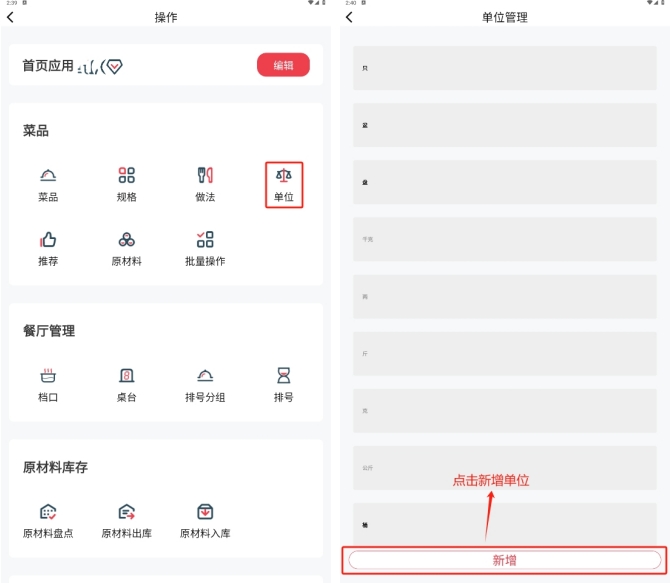Click the 新增 add unit button
670x583 pixels.
(505, 560)
